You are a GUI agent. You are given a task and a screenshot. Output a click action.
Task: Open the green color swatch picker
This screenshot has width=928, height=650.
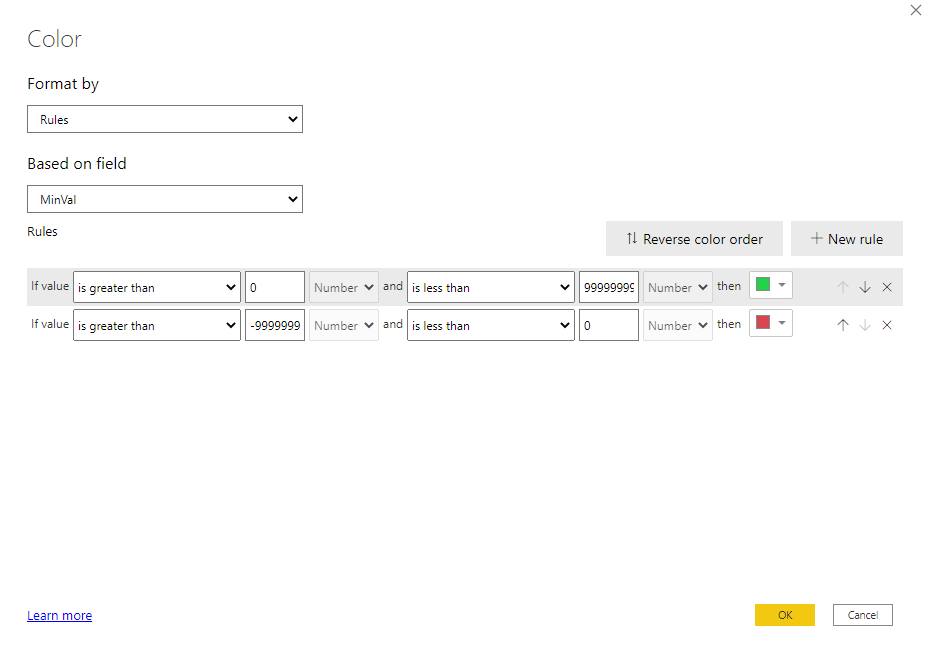pos(771,285)
